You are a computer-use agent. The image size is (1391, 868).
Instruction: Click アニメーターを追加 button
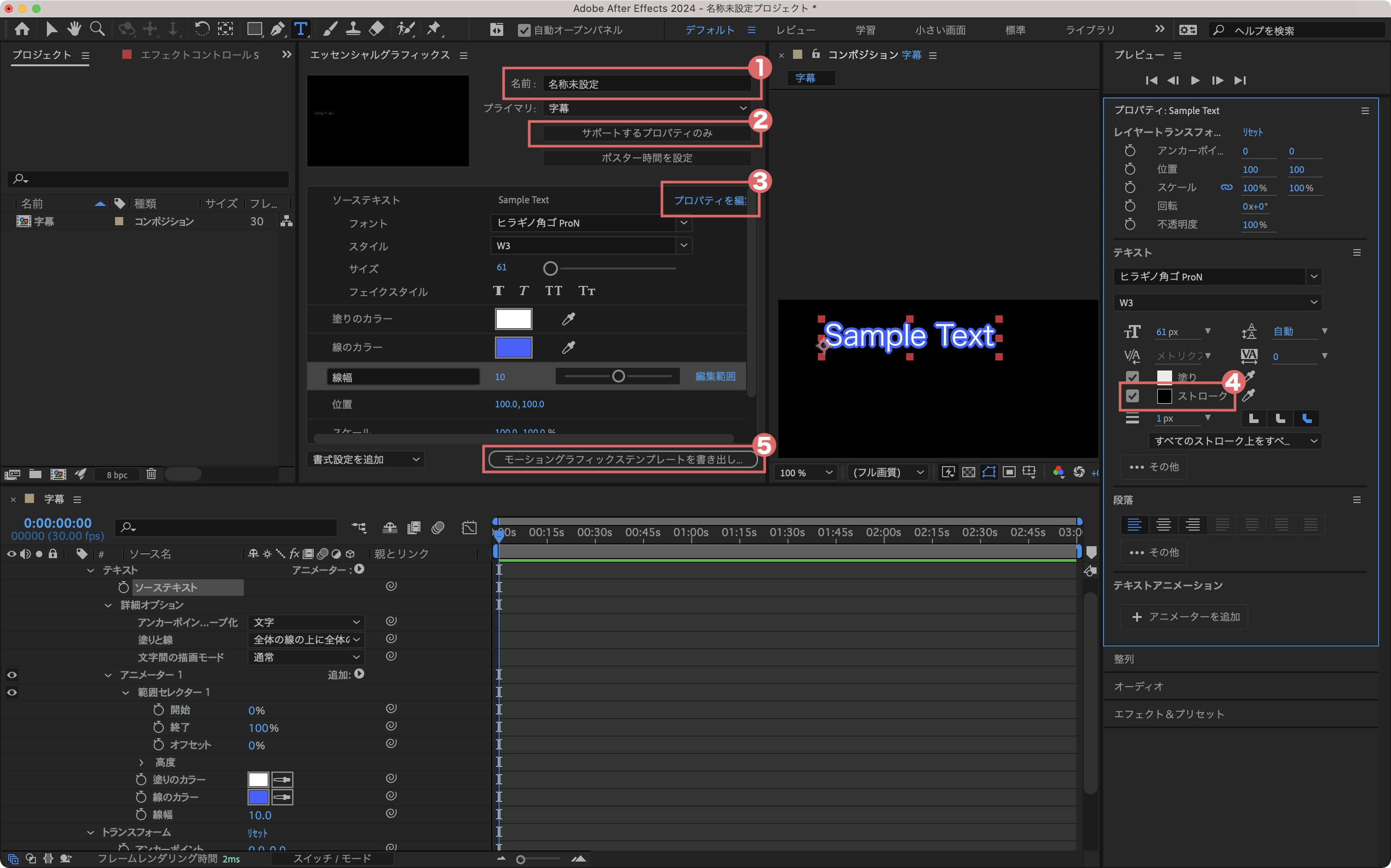tap(1184, 617)
